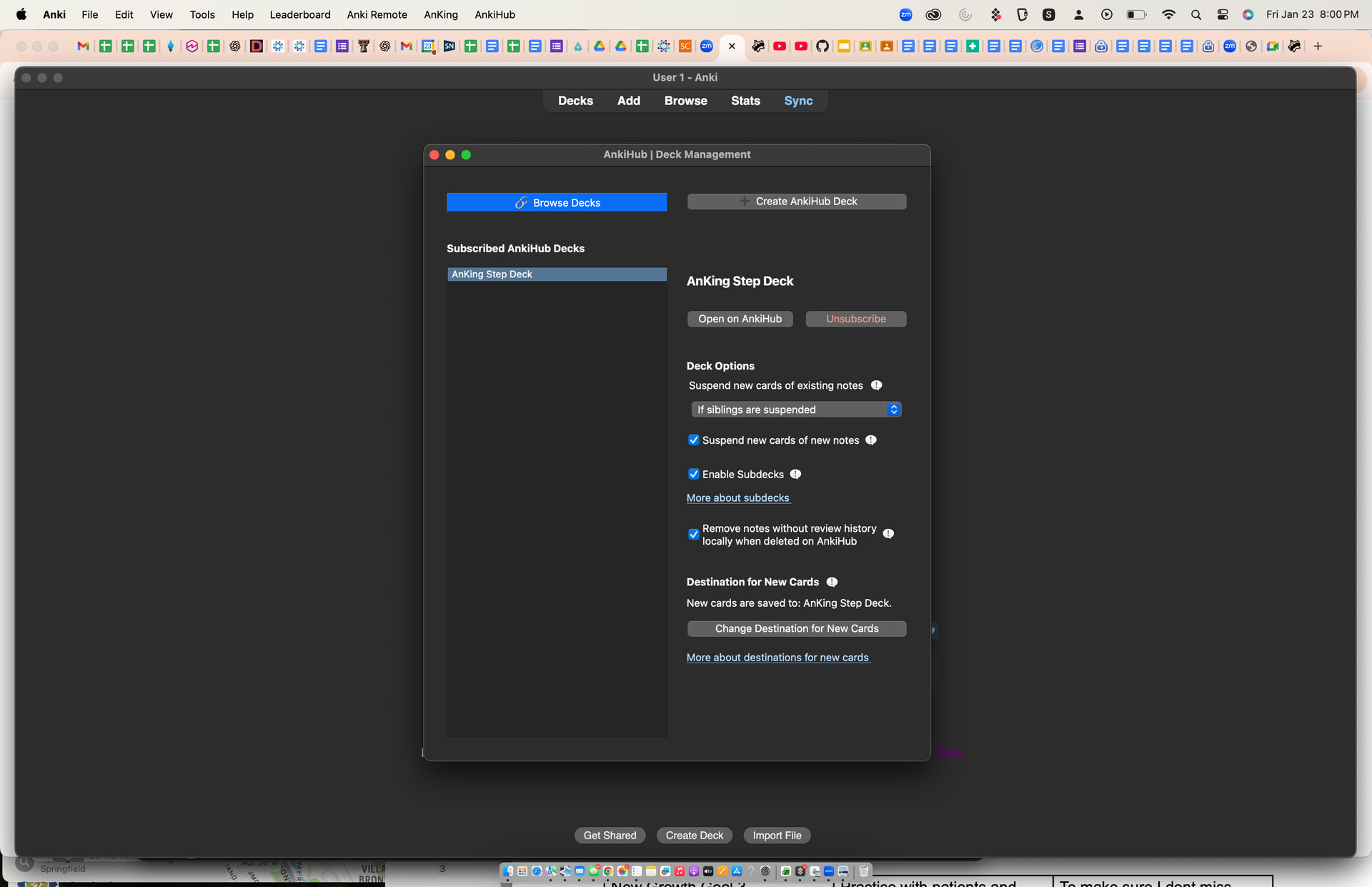Open the Wi-Fi status menu

tap(1168, 14)
